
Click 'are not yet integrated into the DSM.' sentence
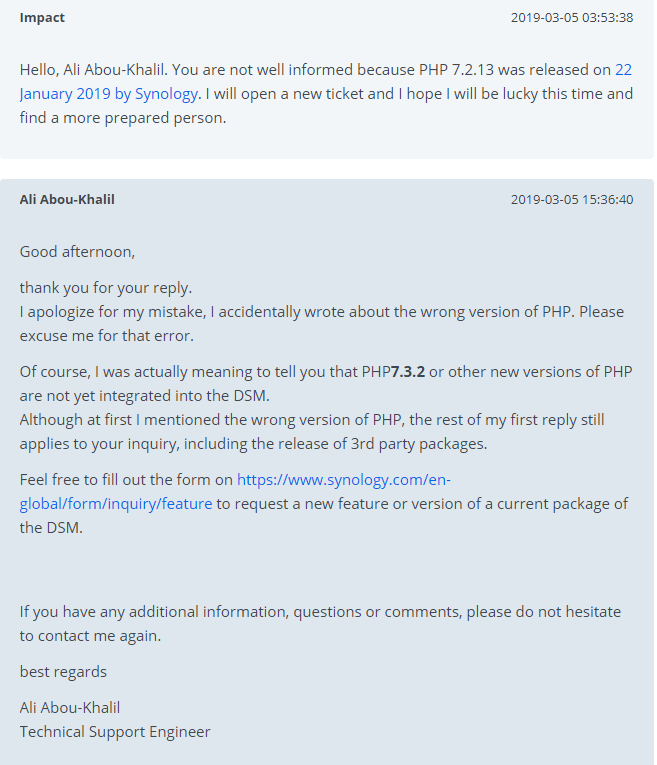(144, 396)
